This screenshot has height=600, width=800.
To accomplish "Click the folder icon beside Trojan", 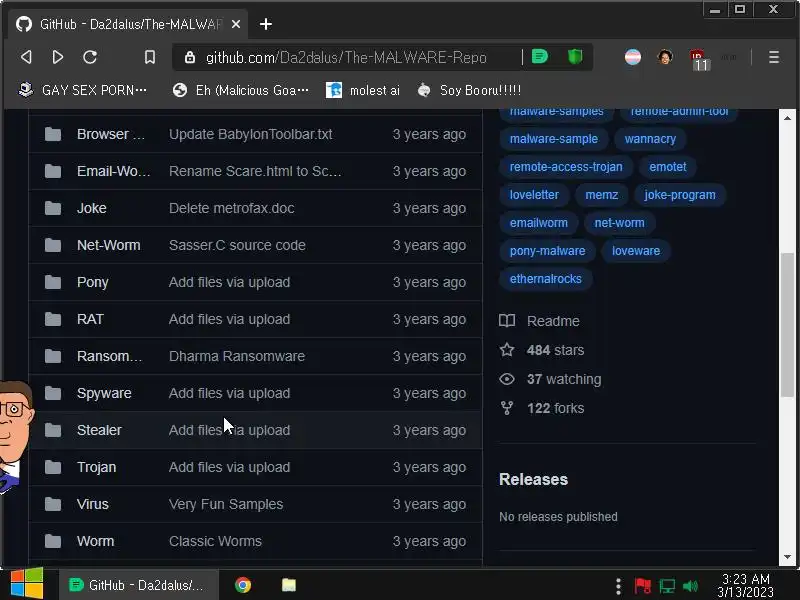I will tap(53, 467).
